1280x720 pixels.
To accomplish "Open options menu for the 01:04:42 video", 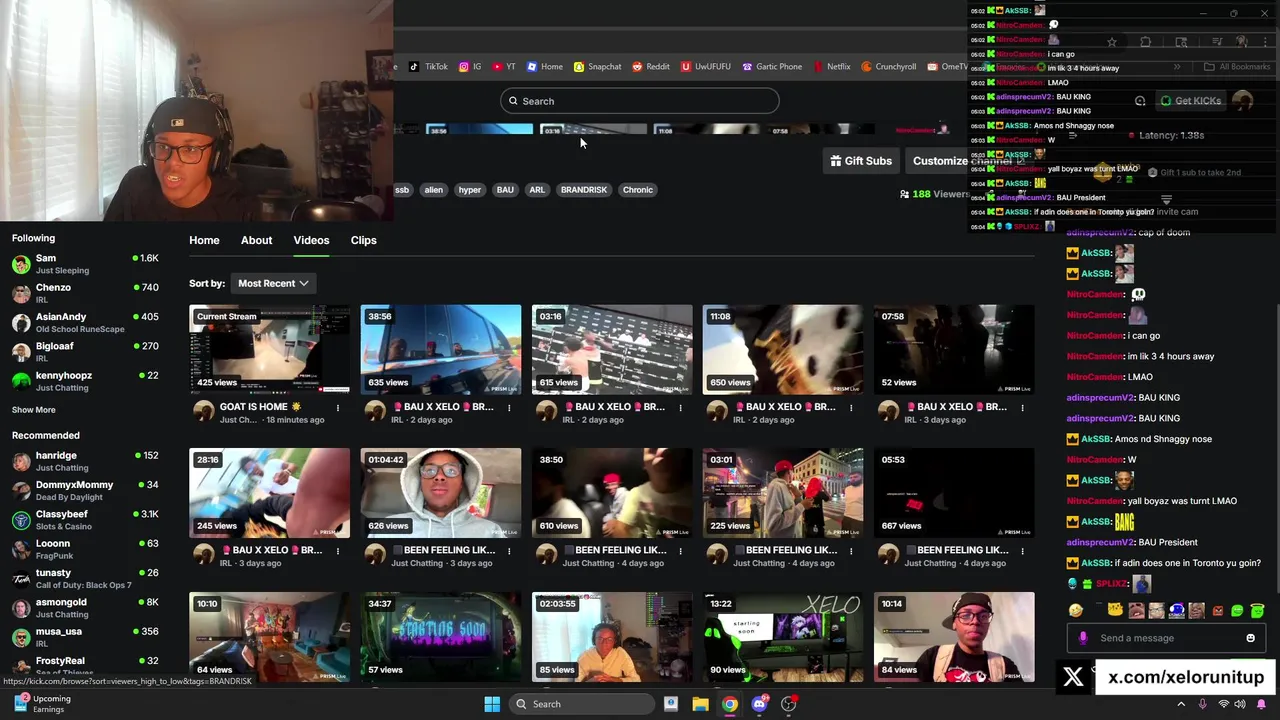I will point(509,551).
